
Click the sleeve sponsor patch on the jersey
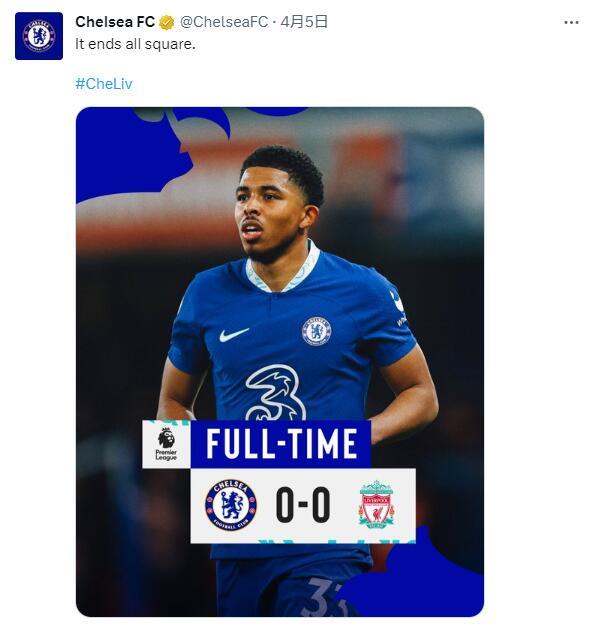coord(399,308)
